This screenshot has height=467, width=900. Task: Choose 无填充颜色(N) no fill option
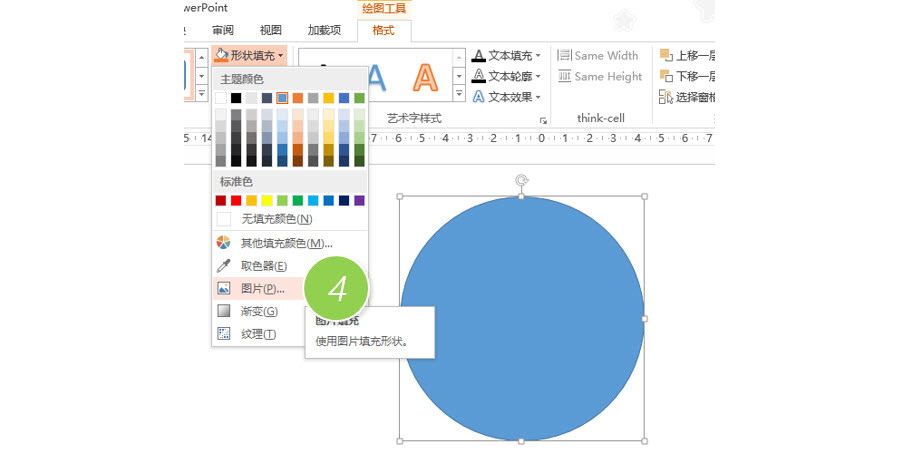290,219
